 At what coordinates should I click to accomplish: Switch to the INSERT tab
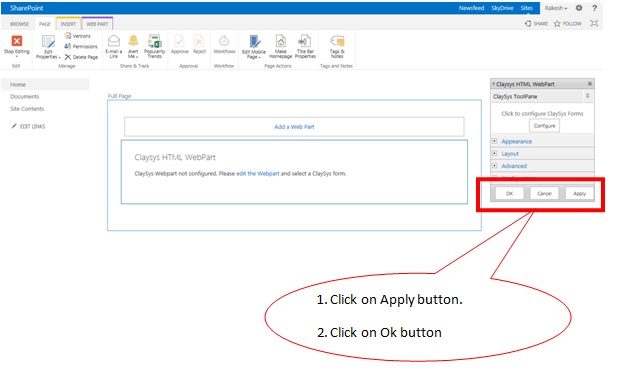point(68,24)
